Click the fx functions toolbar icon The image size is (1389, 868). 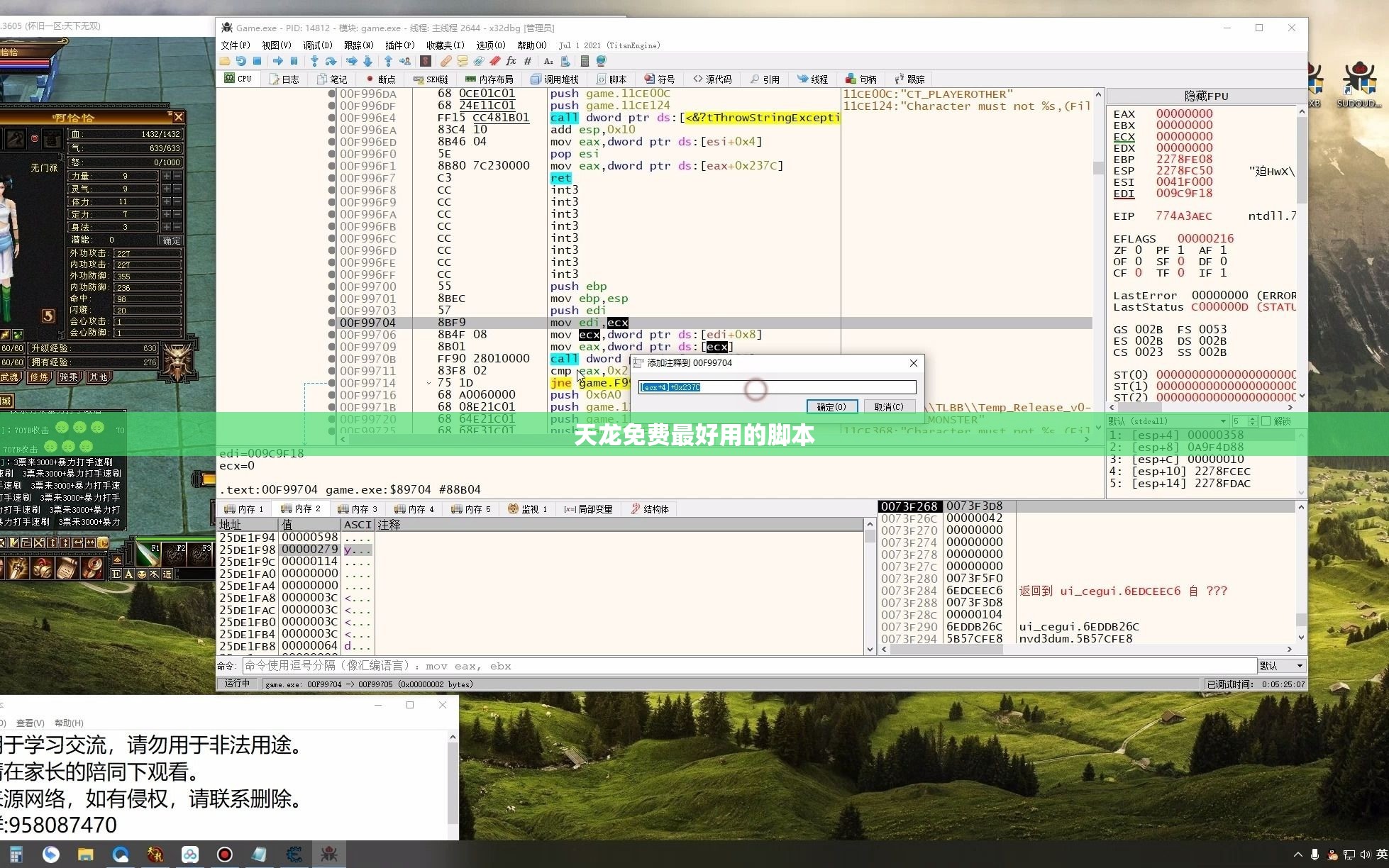coord(511,62)
